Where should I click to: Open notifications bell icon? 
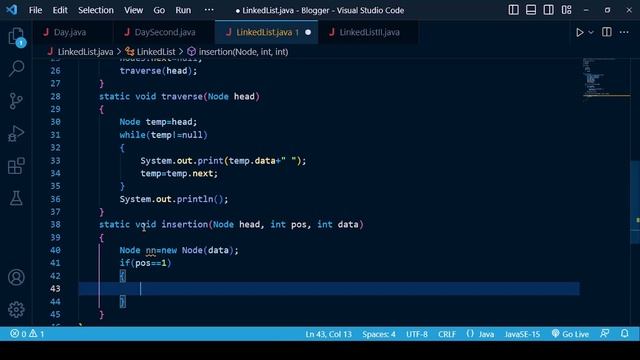coord(625,334)
